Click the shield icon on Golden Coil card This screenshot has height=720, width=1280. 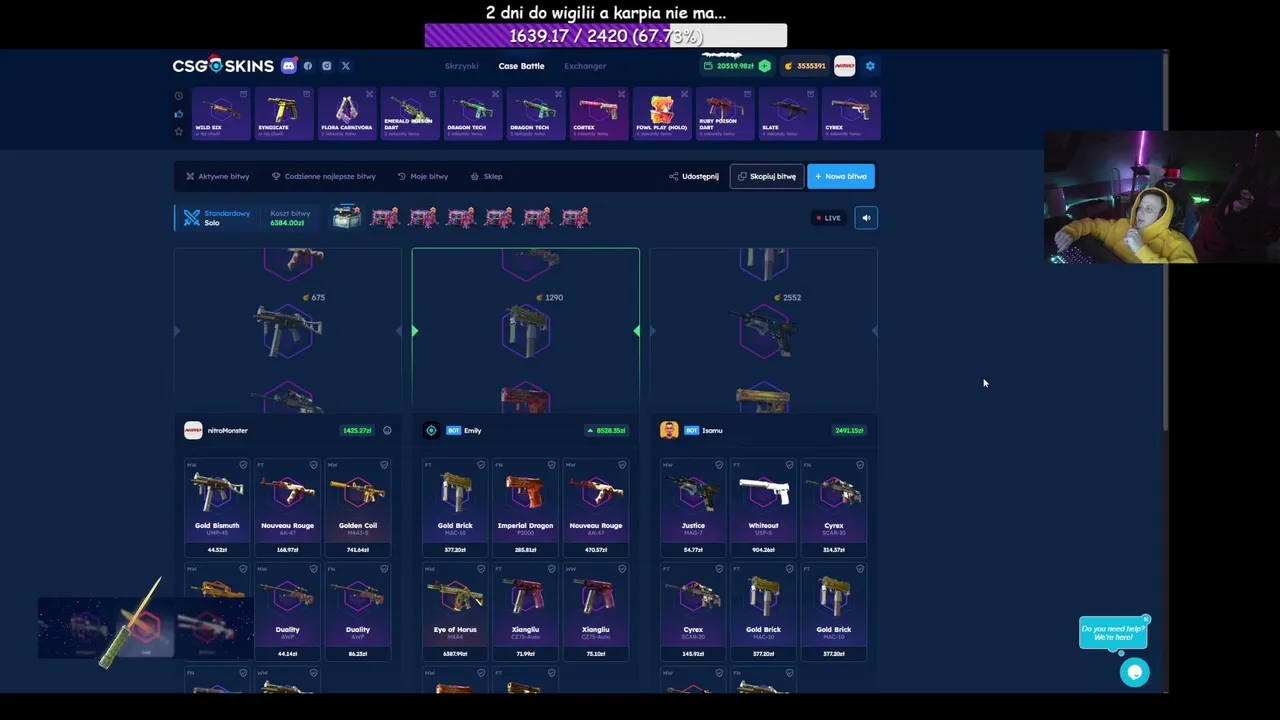pyautogui.click(x=384, y=465)
